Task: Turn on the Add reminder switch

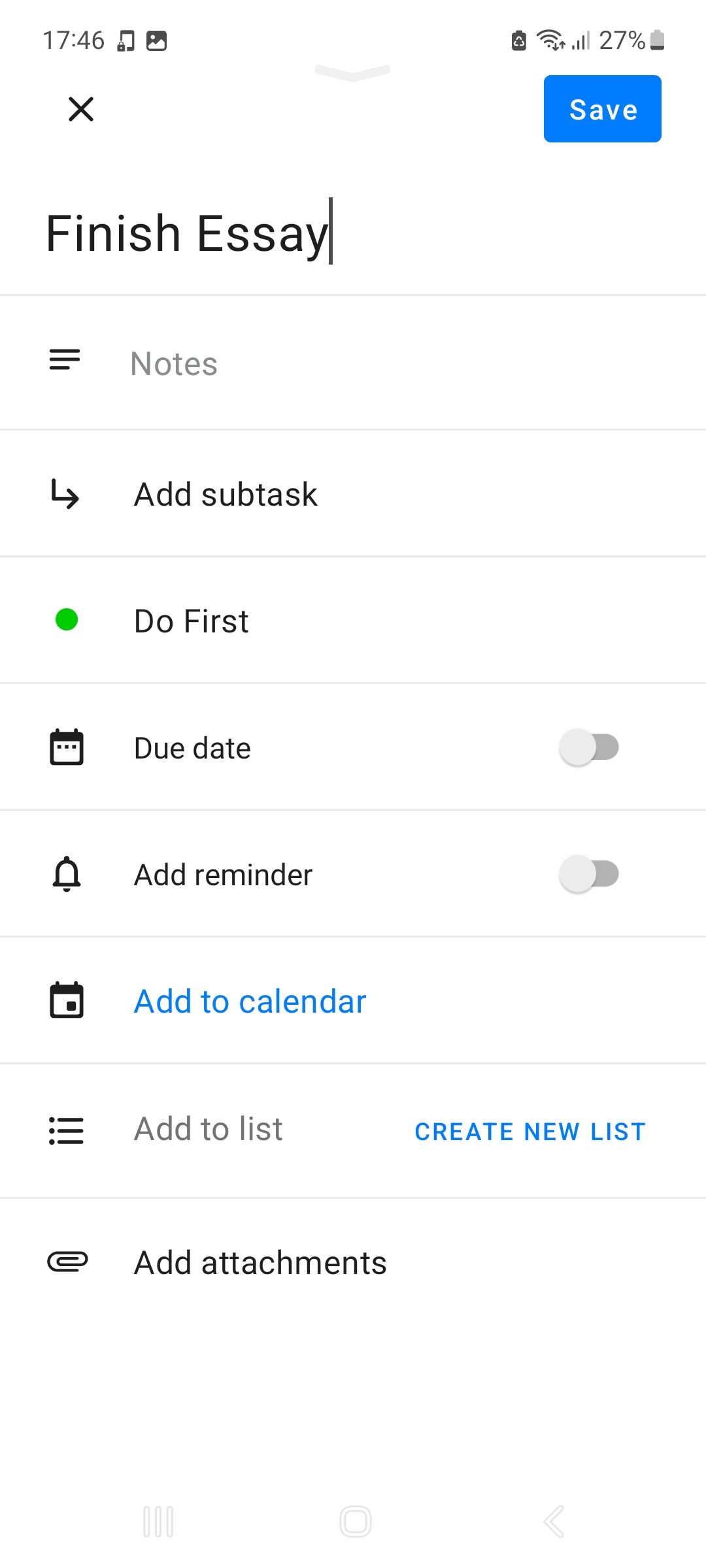Action: click(x=589, y=874)
